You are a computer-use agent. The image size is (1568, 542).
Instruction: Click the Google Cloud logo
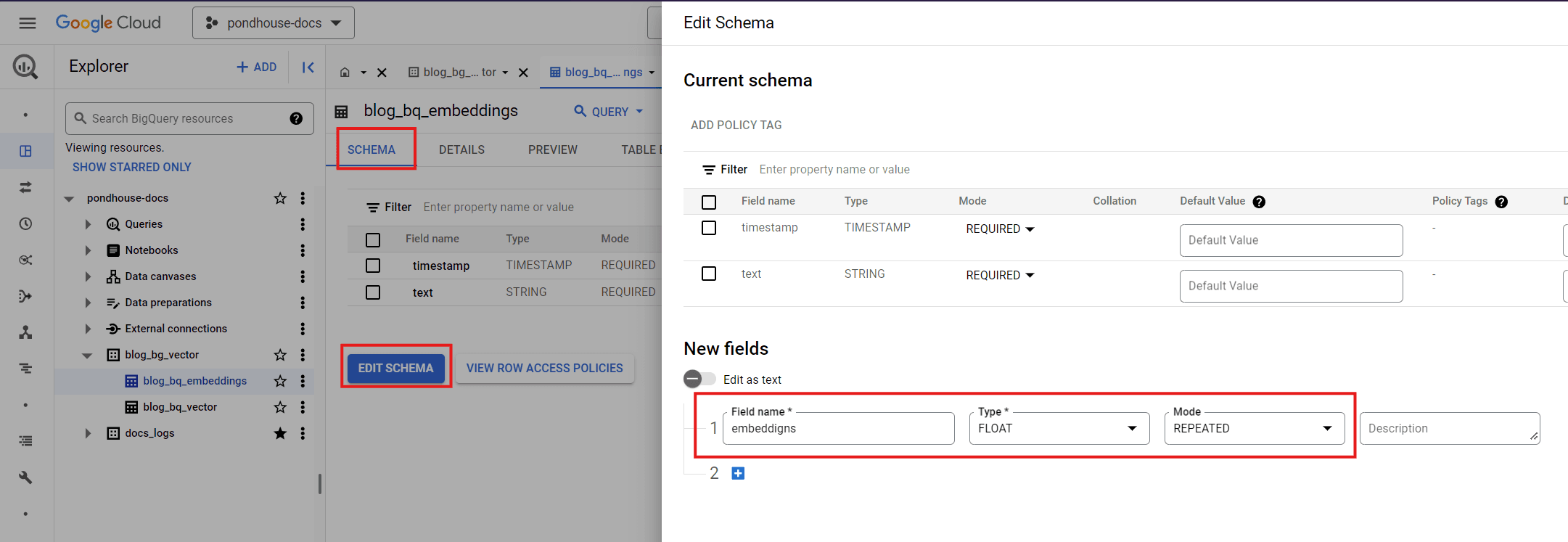coord(109,23)
